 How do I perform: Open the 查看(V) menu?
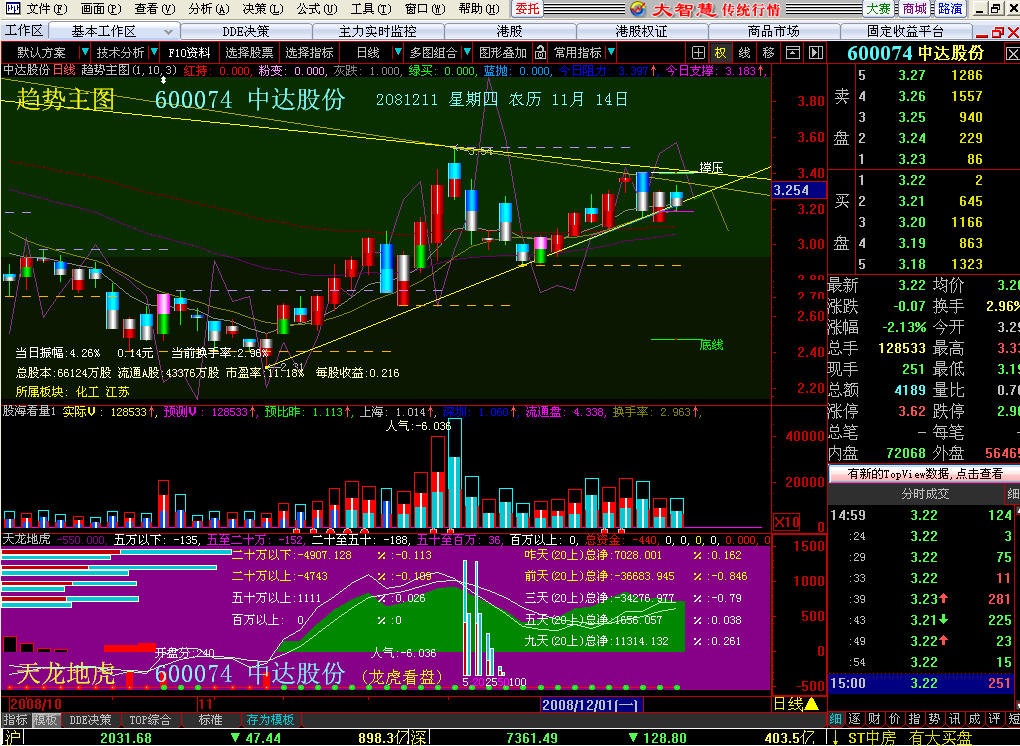tap(155, 8)
